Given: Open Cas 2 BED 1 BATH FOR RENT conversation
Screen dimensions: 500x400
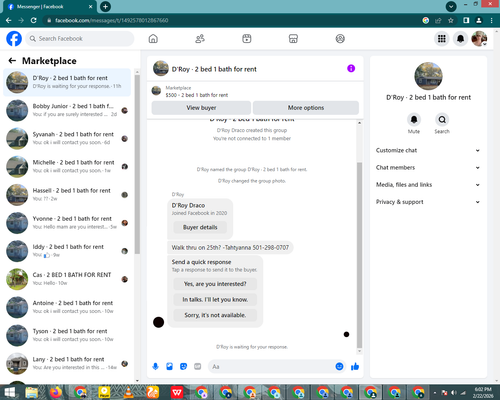Looking at the screenshot, I should (67, 279).
